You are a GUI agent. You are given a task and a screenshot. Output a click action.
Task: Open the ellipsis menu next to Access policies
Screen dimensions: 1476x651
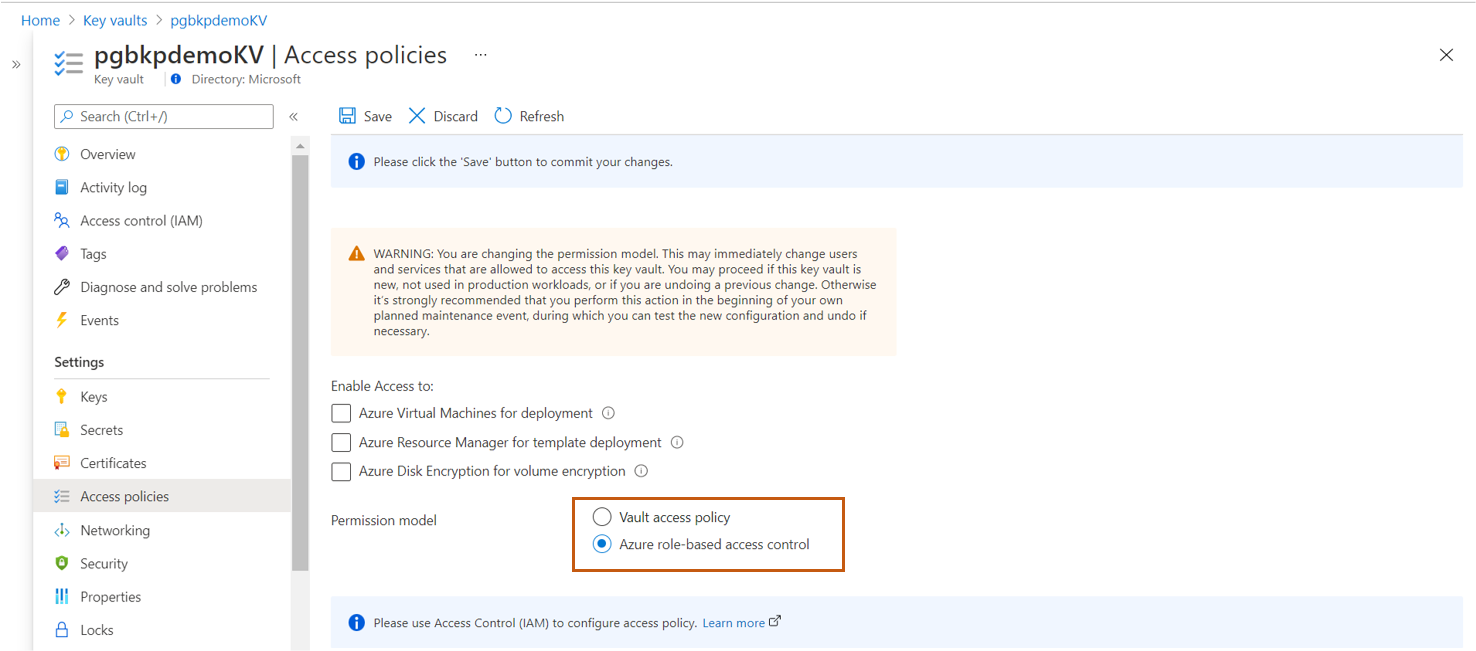[x=480, y=55]
